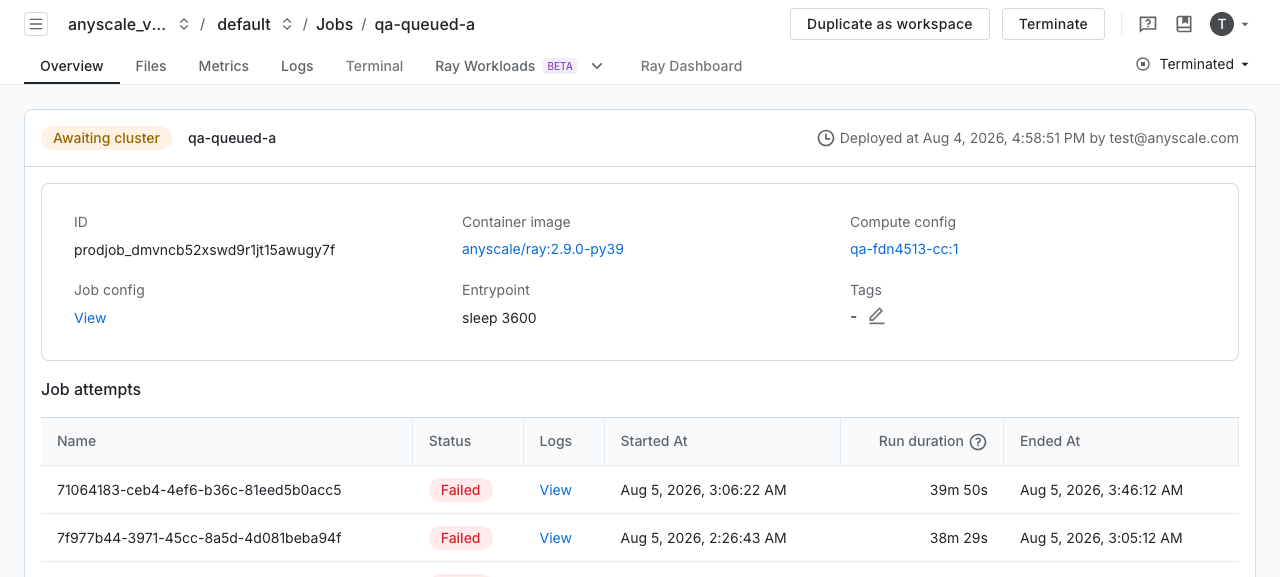
Task: Click the 38m 29s run duration cell
Action: [958, 538]
